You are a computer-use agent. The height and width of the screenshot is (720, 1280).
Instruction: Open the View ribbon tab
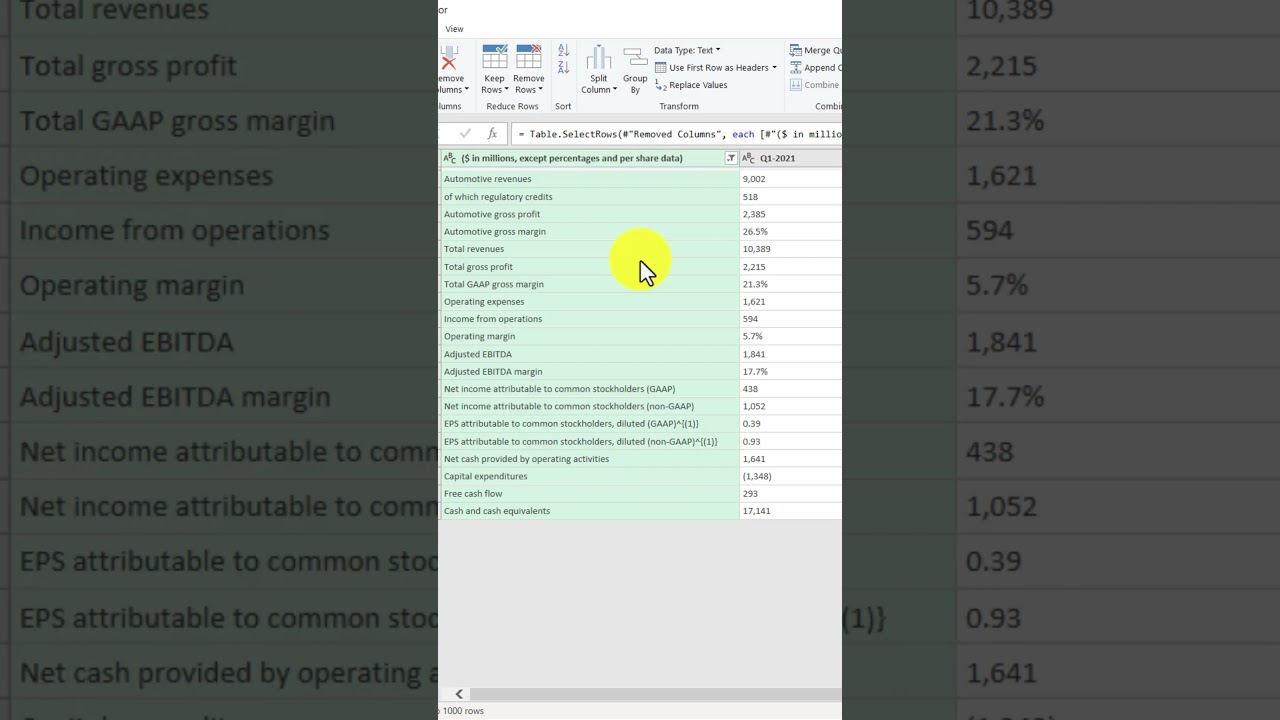(x=454, y=29)
